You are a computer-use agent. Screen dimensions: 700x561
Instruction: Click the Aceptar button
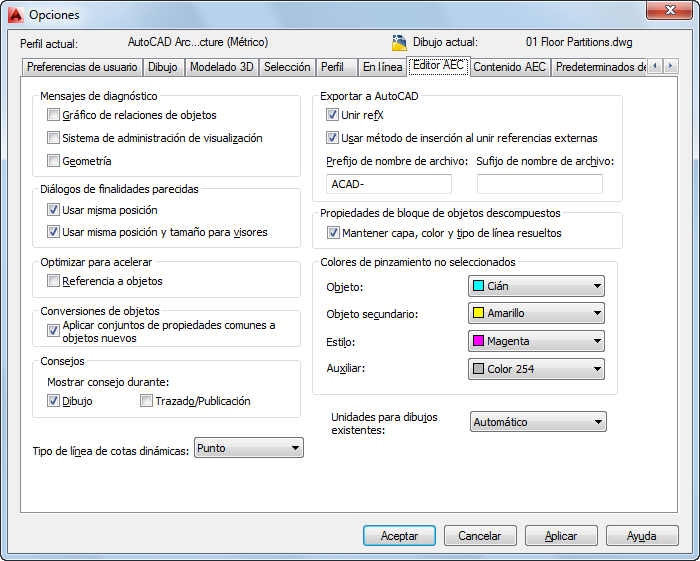click(400, 536)
